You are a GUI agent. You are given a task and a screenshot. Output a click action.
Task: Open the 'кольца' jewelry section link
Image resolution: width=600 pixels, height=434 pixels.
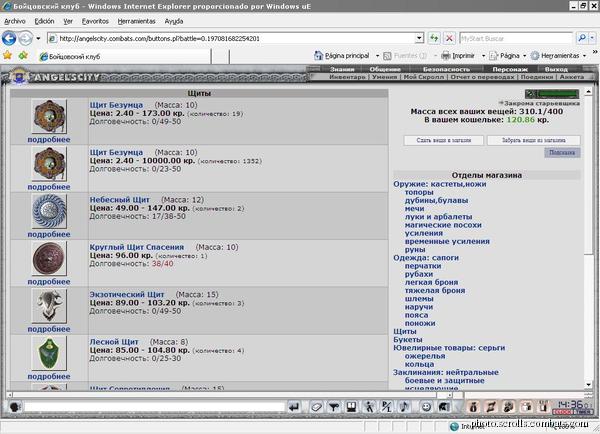[x=419, y=364]
